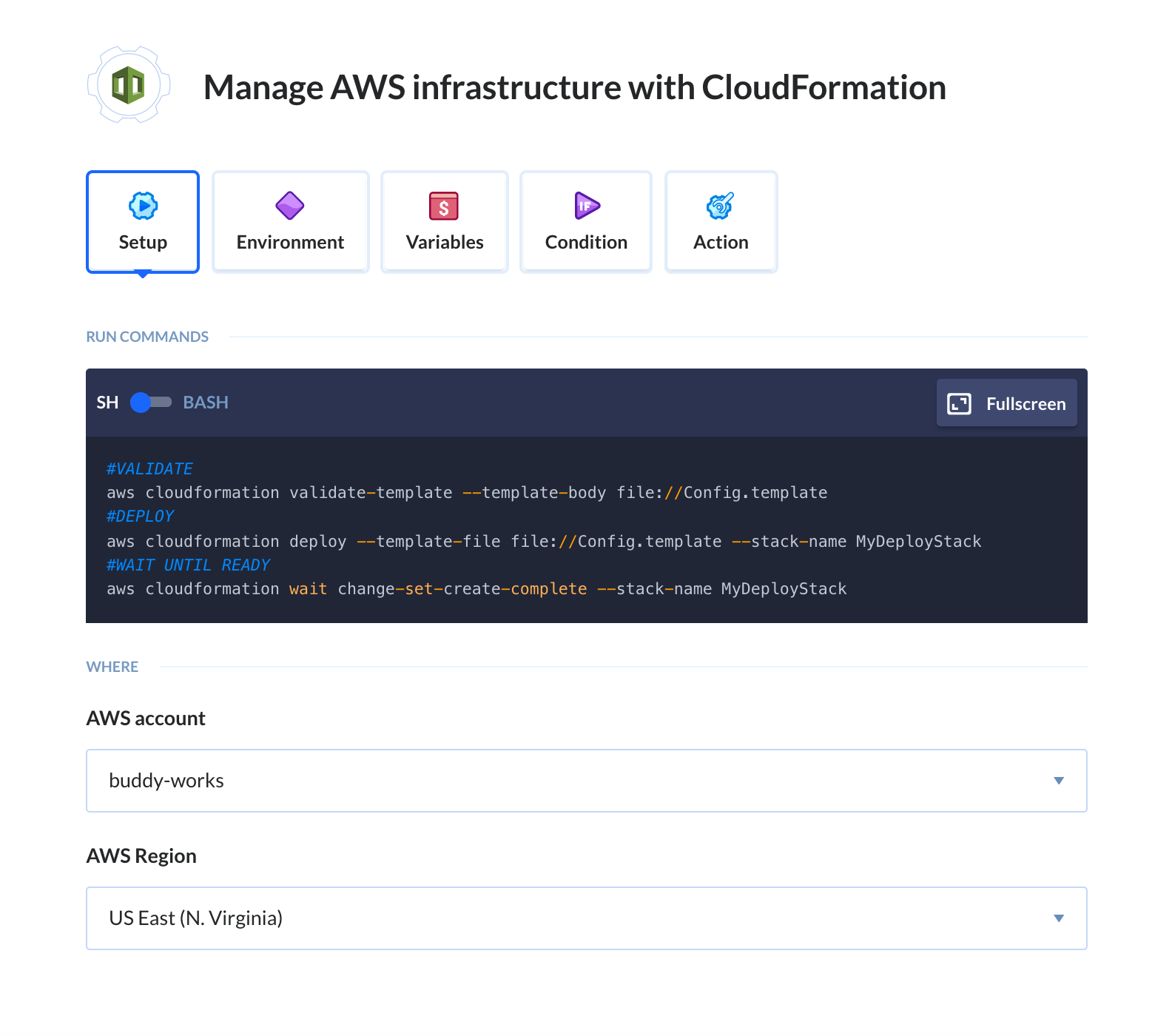Screen dimensions: 1172x1036
Task: Go to the Action tab
Action: click(721, 222)
